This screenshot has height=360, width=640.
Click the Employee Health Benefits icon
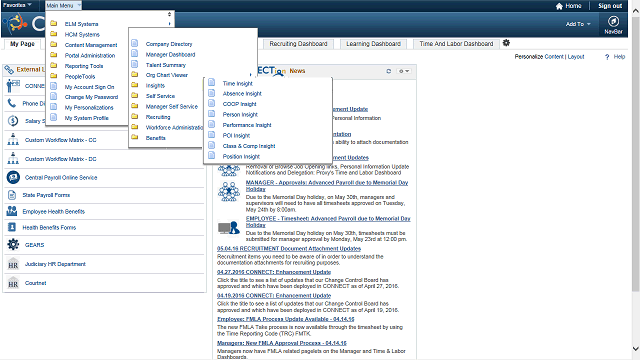point(12,211)
